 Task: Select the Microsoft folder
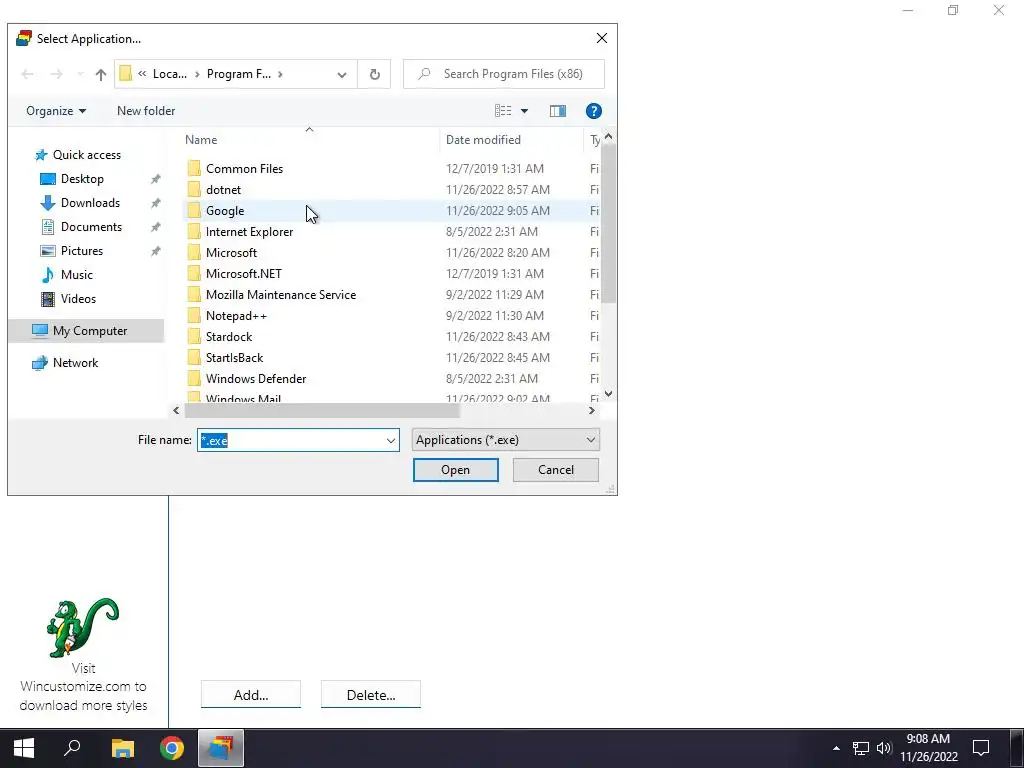pyautogui.click(x=231, y=252)
